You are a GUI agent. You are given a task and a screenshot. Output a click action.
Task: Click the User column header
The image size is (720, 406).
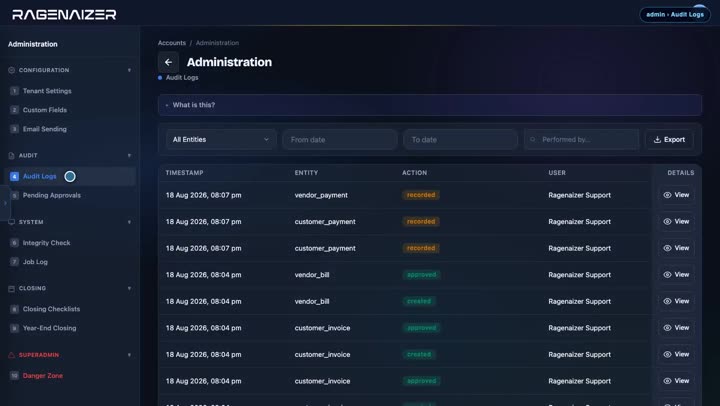[x=557, y=173]
